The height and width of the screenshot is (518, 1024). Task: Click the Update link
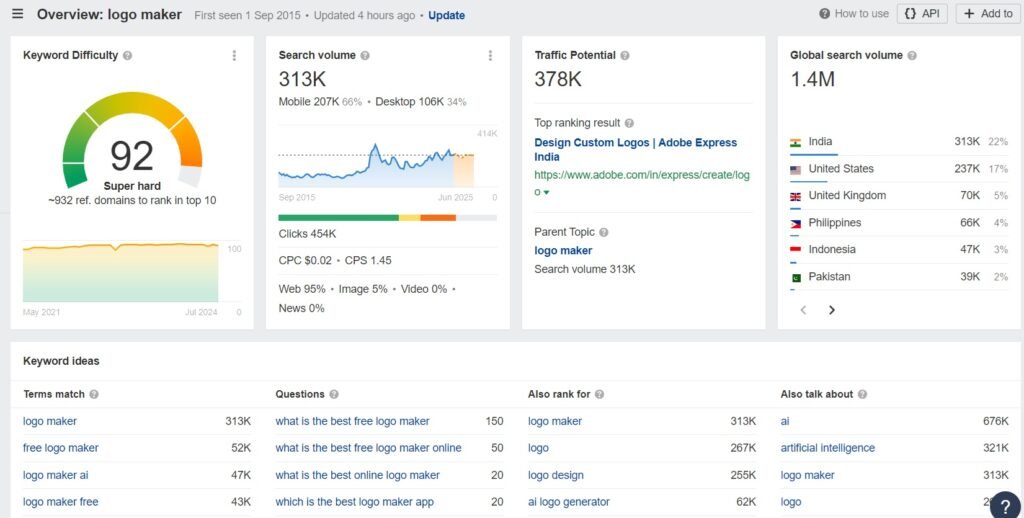pos(446,16)
